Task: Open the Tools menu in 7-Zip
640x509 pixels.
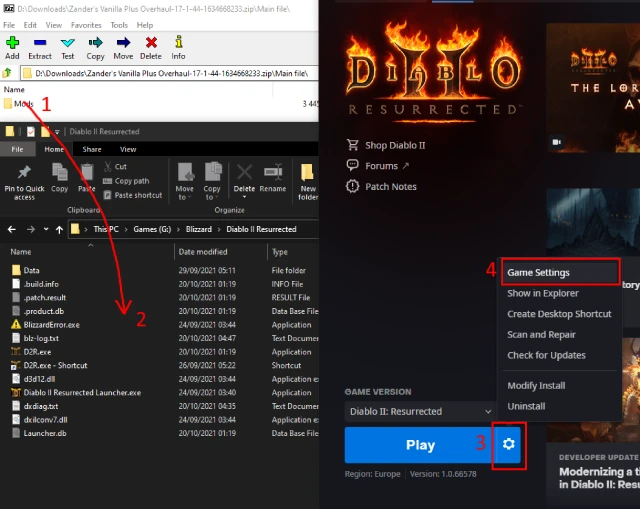Action: [x=119, y=25]
